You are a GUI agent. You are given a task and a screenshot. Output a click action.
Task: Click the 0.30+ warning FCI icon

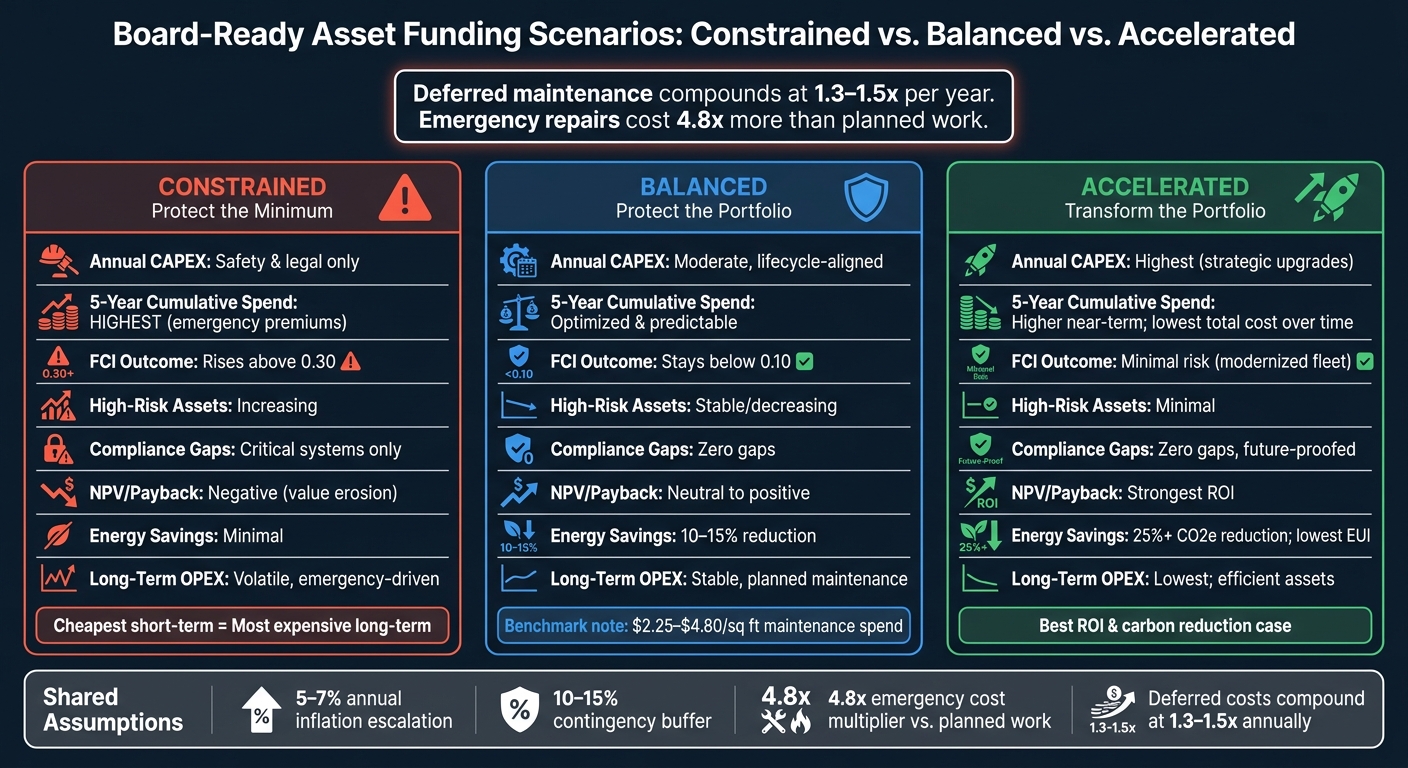pos(58,362)
